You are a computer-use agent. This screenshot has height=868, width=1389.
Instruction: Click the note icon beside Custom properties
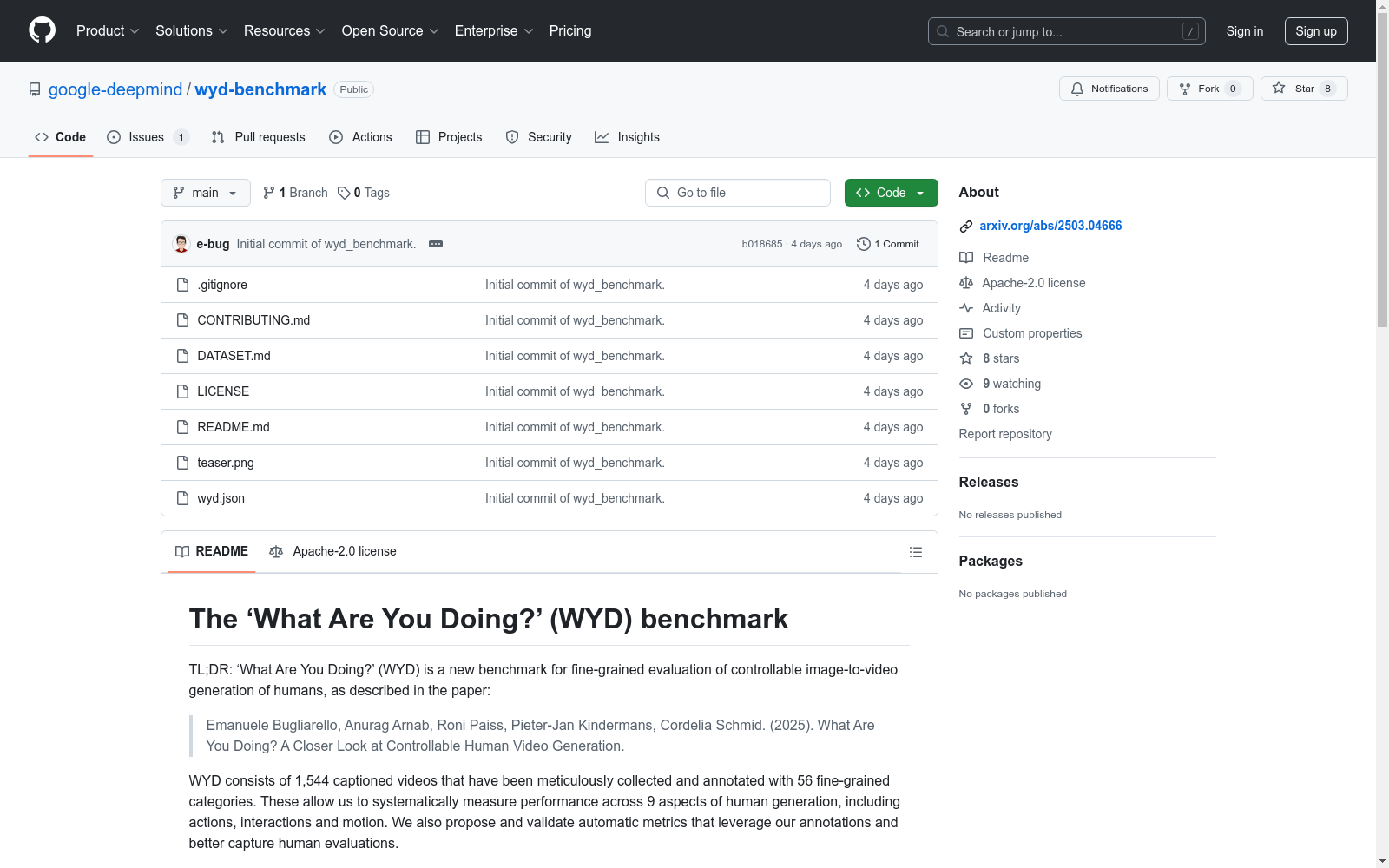pos(966,333)
